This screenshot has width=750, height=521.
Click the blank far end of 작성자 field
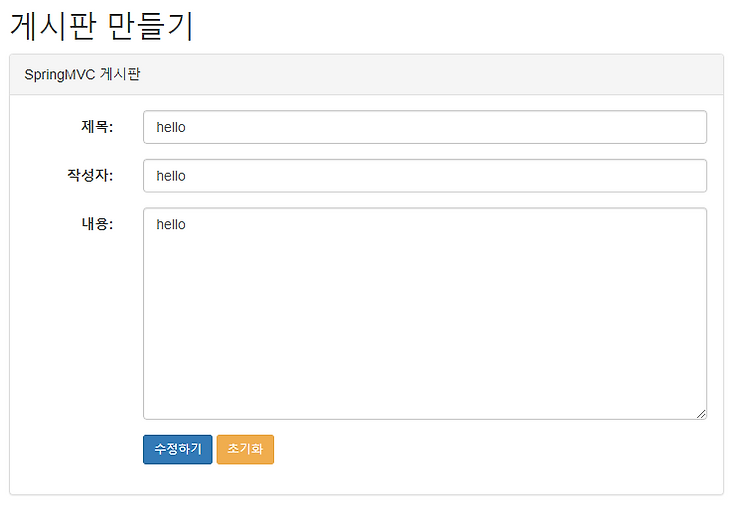[622, 176]
